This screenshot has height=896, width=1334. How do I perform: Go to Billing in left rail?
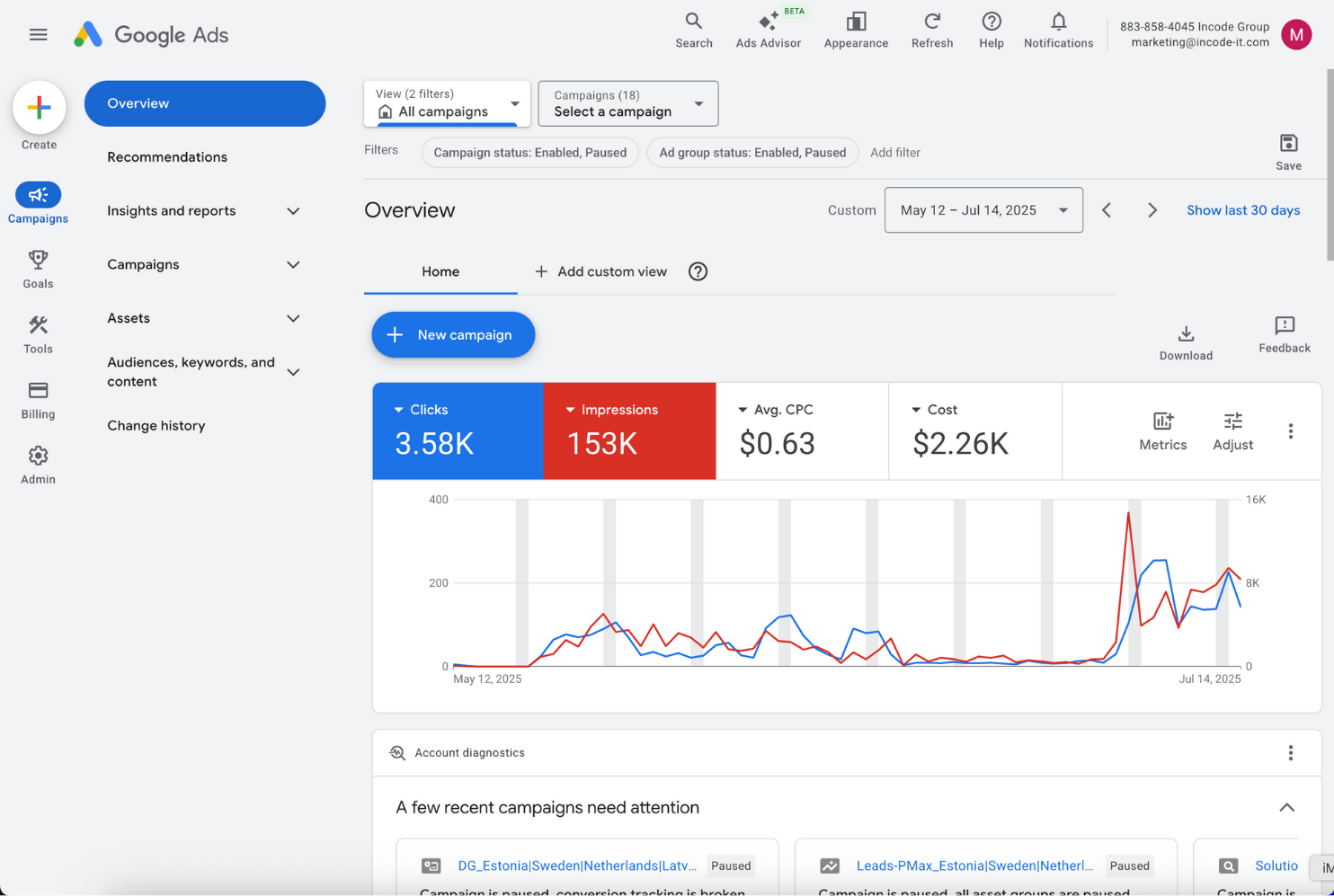point(38,400)
